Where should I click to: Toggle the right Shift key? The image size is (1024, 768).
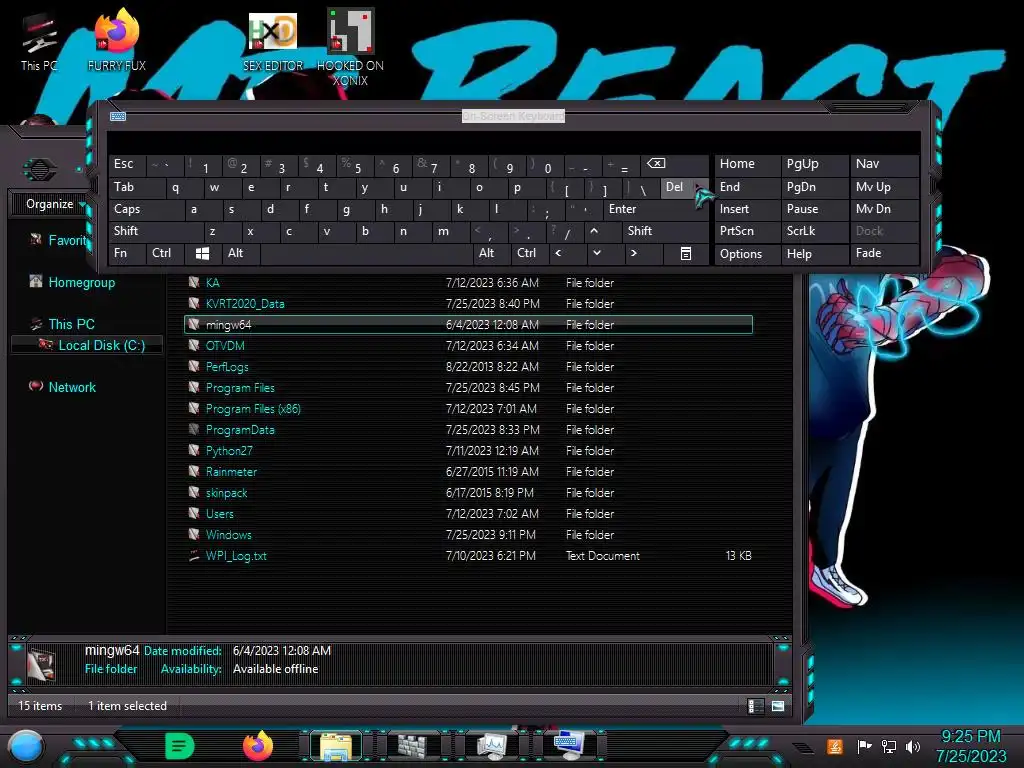tap(665, 231)
